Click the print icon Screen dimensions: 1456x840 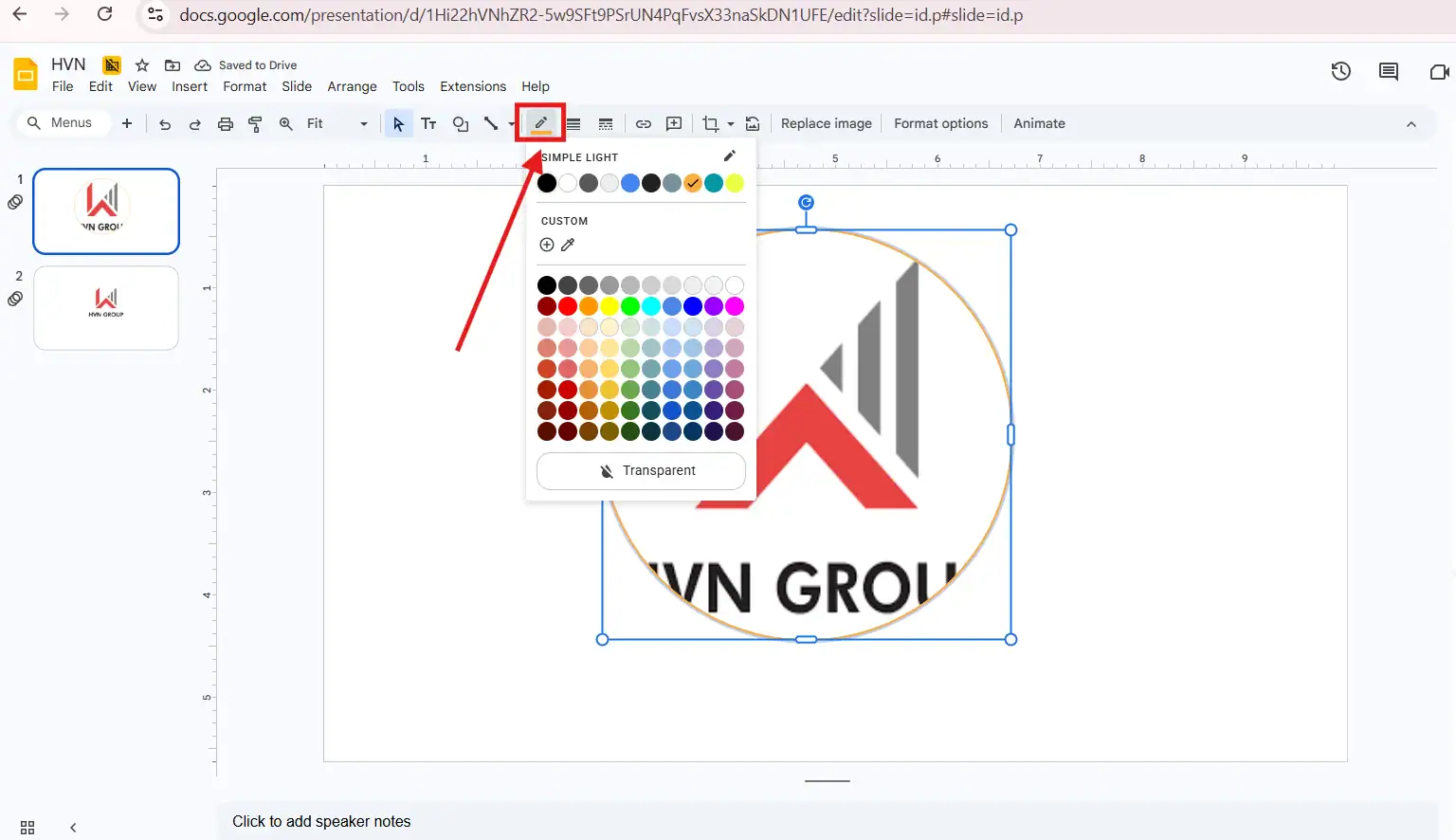click(225, 124)
